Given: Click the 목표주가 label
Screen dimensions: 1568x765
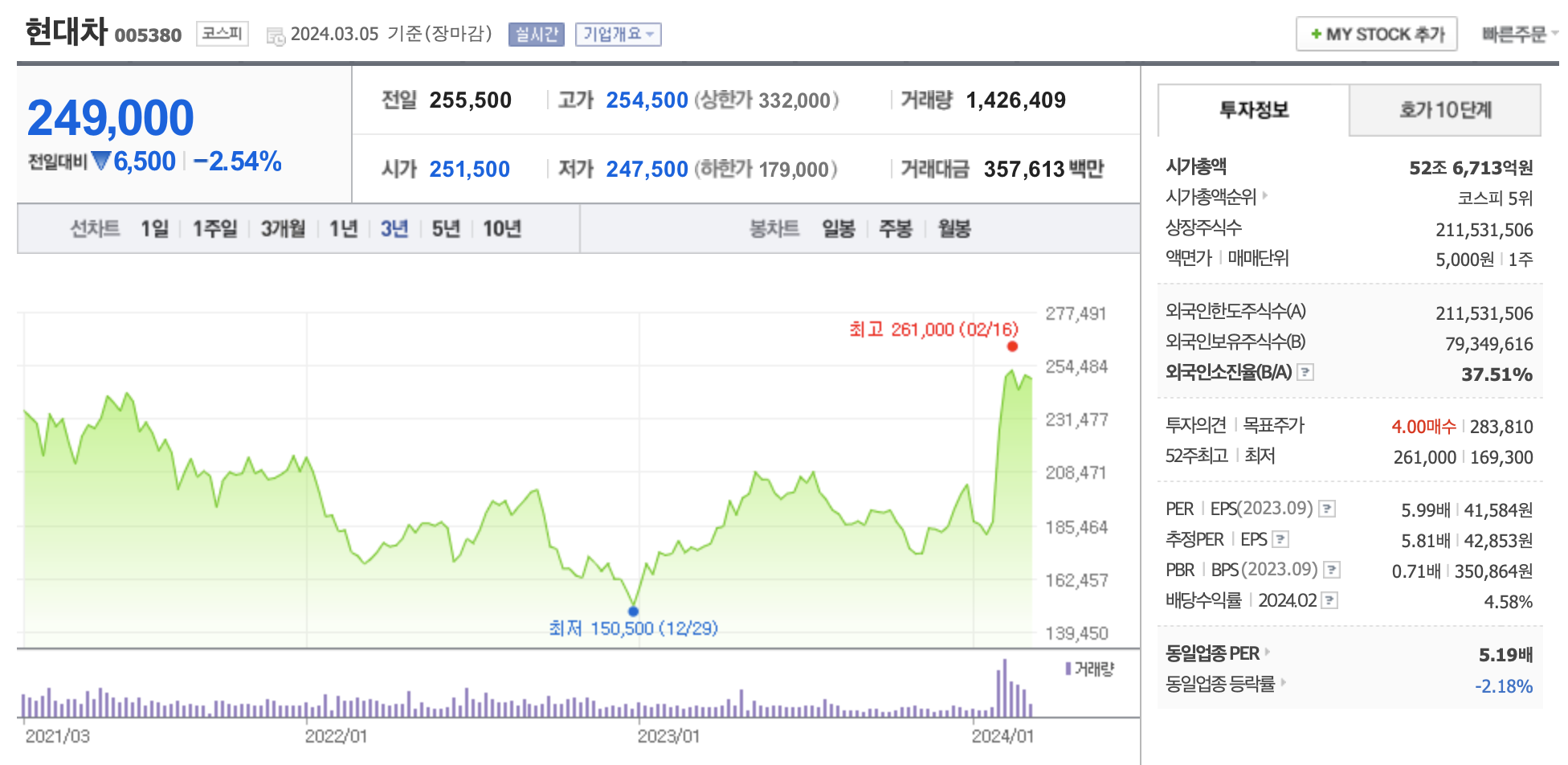Looking at the screenshot, I should click(x=1273, y=425).
